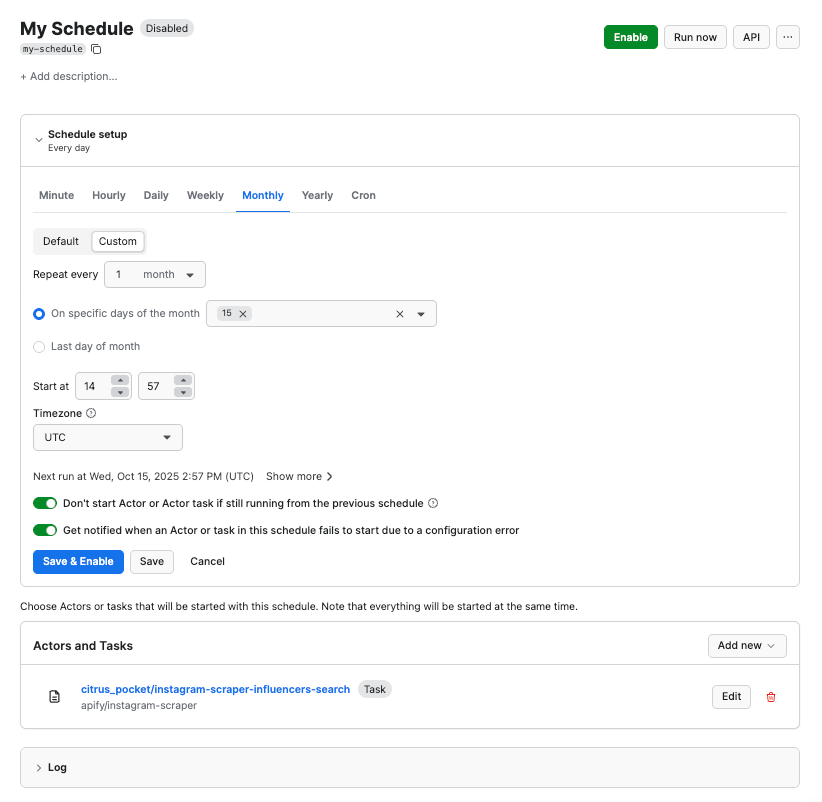Switch to the Weekly tab
The image size is (822, 802).
205,196
